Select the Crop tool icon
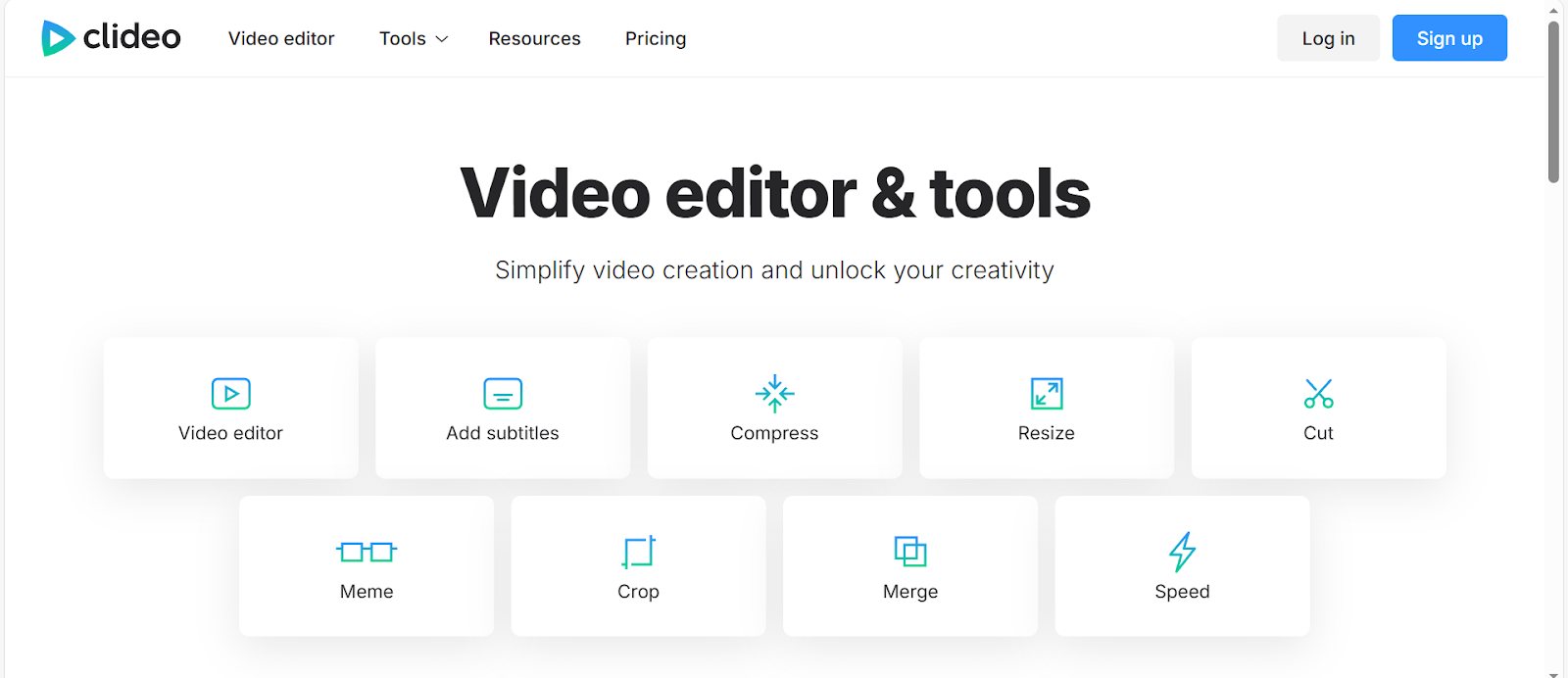1568x678 pixels. [x=638, y=552]
